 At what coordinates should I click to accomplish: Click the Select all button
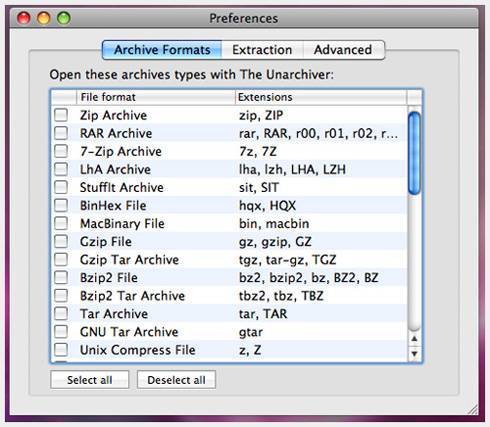pos(90,380)
